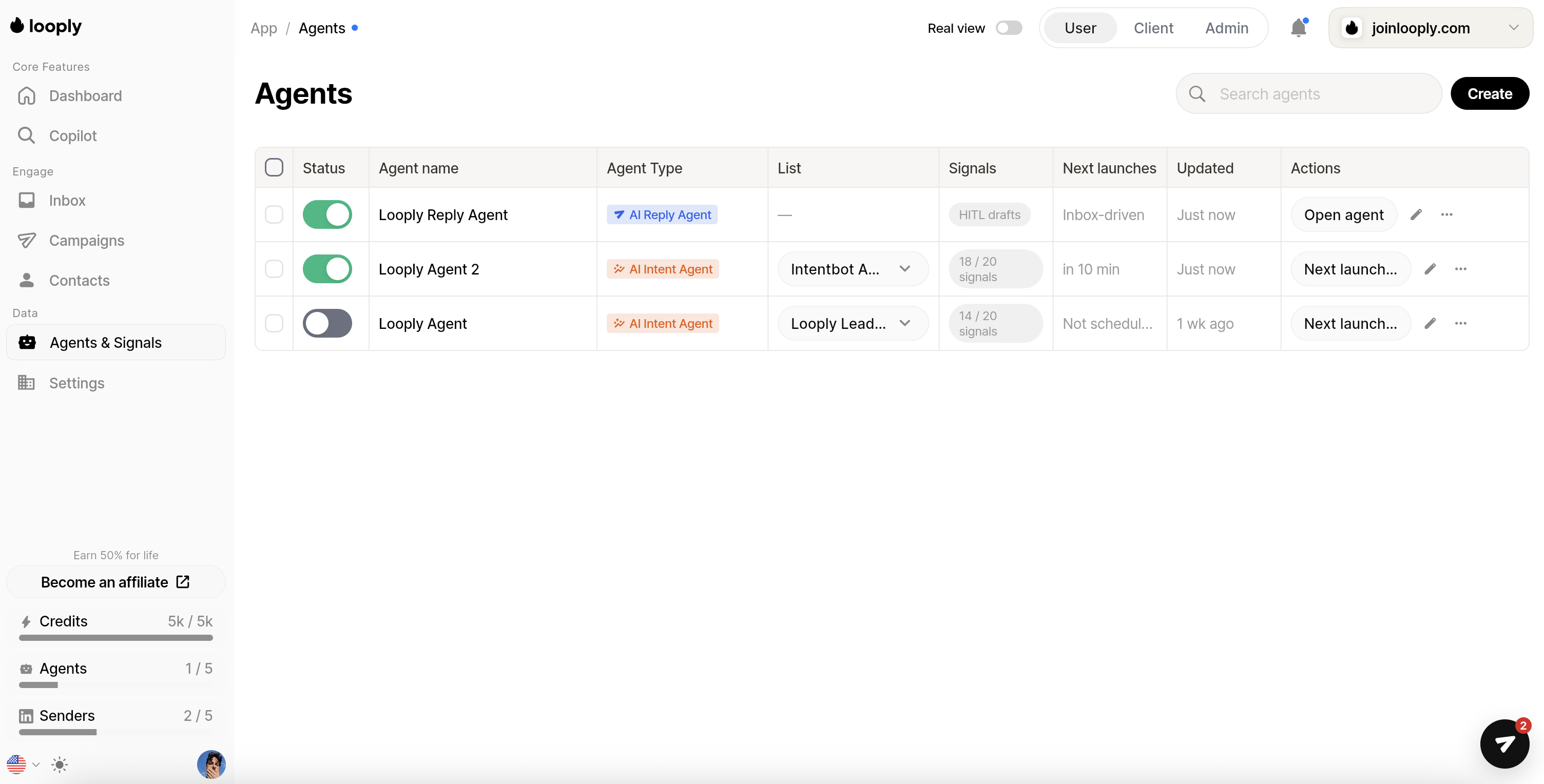Switch to the User view tab
The height and width of the screenshot is (784, 1544).
pos(1080,28)
